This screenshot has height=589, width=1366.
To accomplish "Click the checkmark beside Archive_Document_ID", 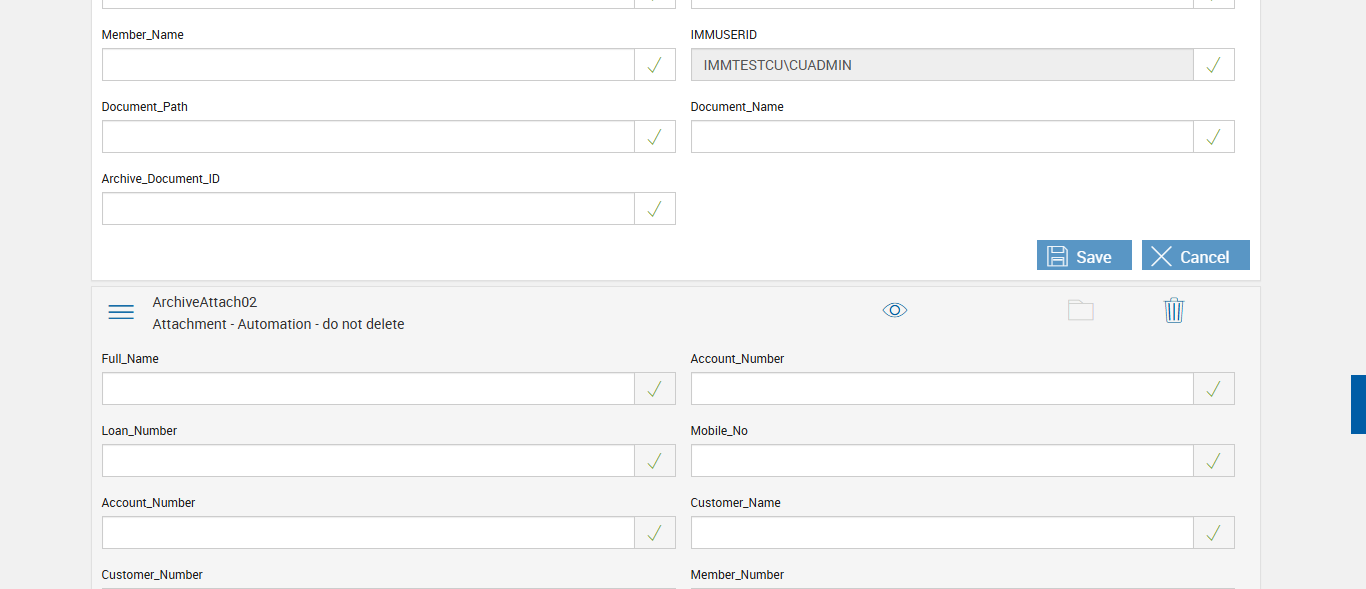I will click(655, 209).
